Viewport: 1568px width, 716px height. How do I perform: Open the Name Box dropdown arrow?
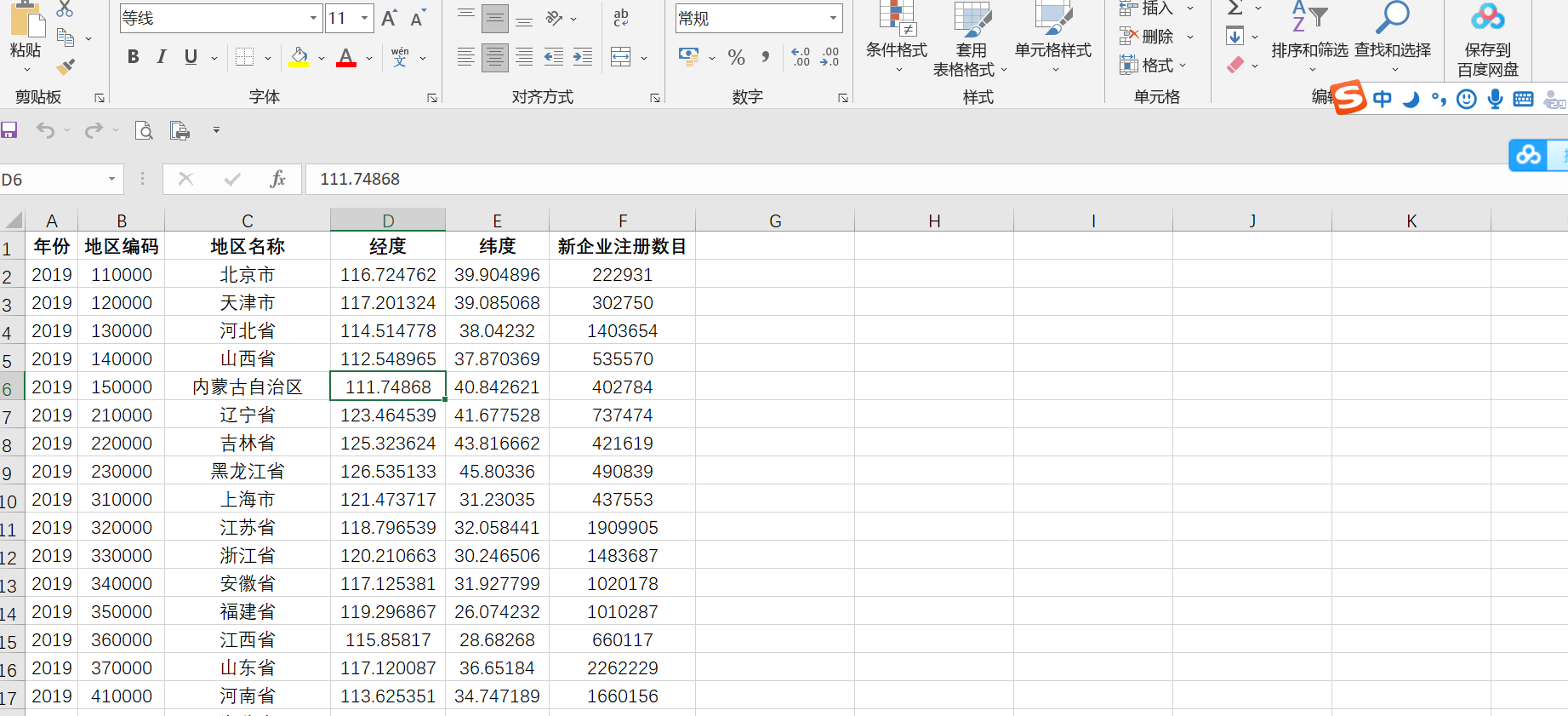point(111,179)
